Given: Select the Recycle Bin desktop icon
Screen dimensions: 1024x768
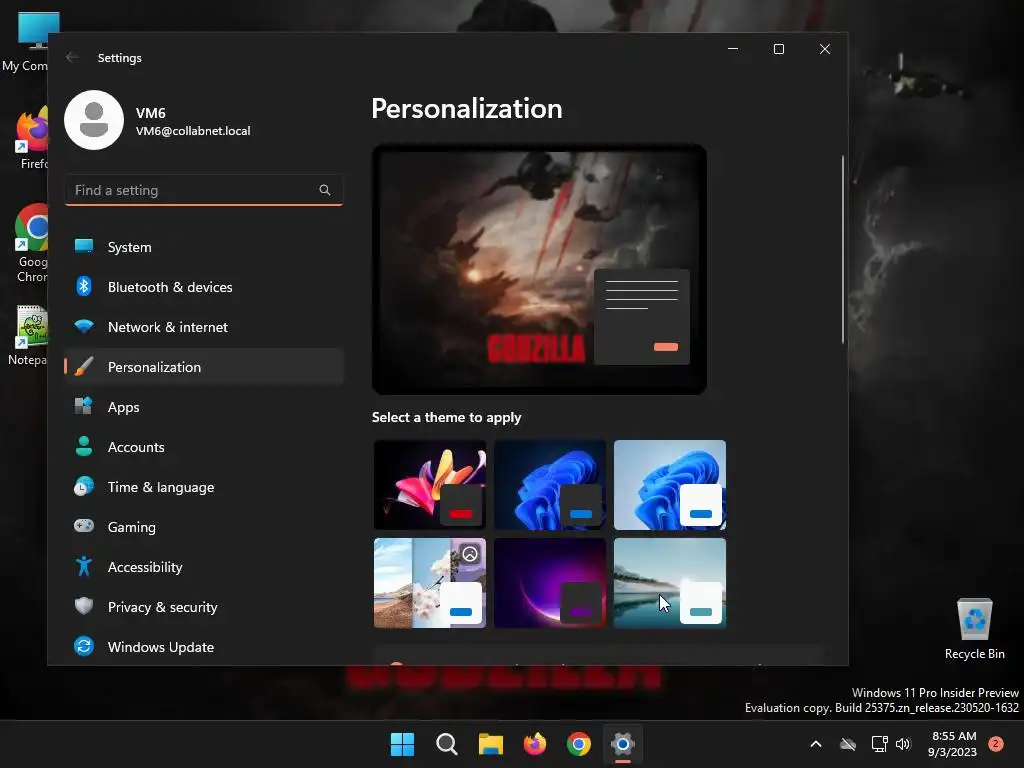Looking at the screenshot, I should (x=974, y=630).
